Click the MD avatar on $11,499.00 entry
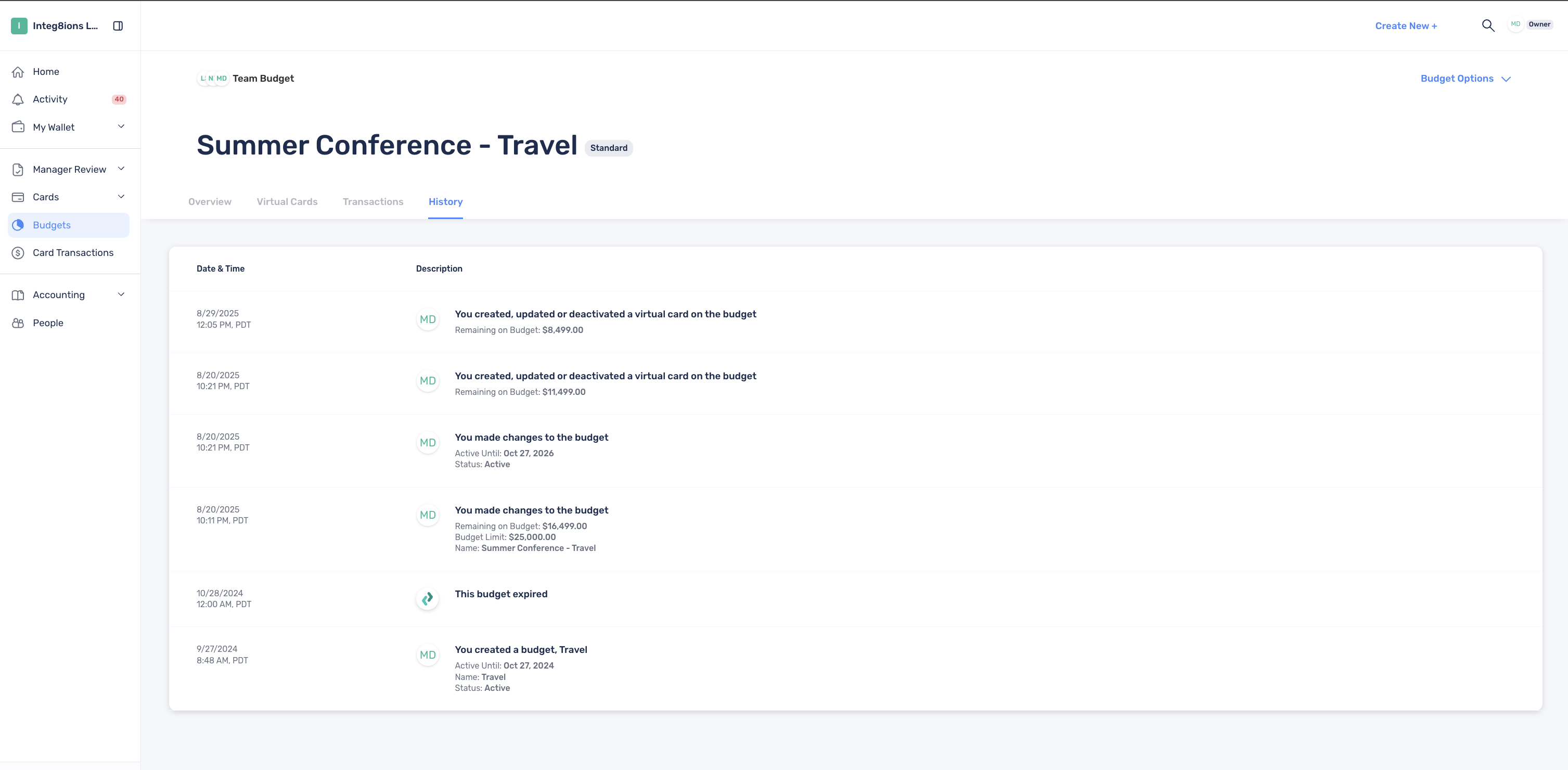Viewport: 1568px width, 770px height. [x=428, y=381]
